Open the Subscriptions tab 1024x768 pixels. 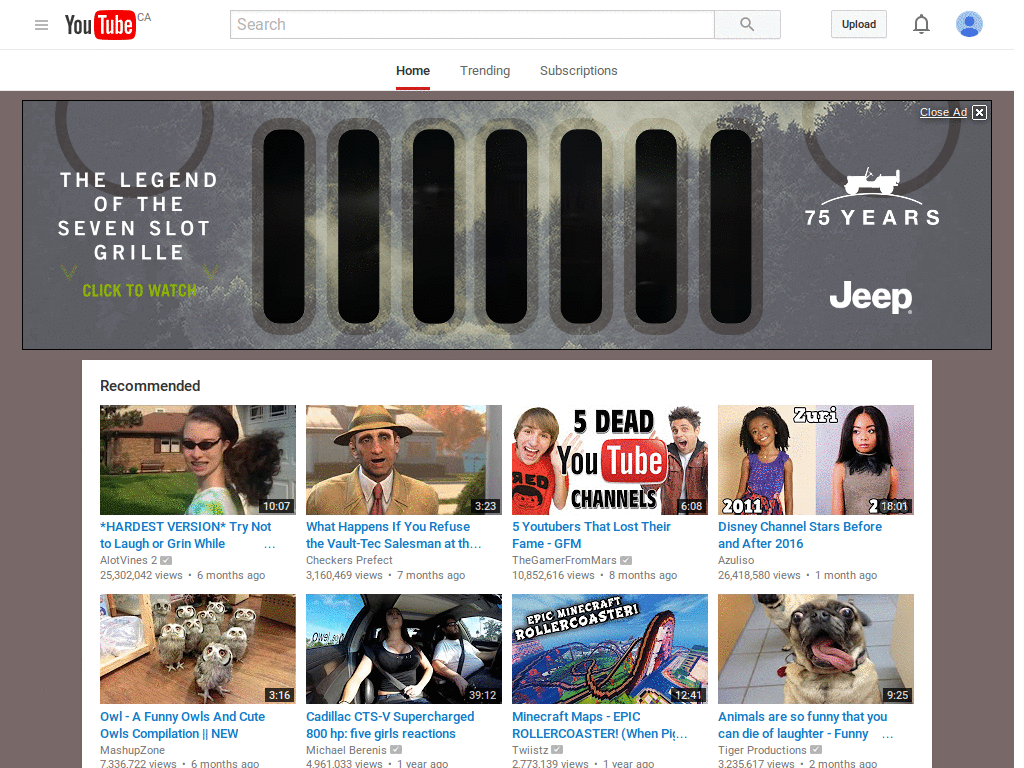tap(578, 71)
